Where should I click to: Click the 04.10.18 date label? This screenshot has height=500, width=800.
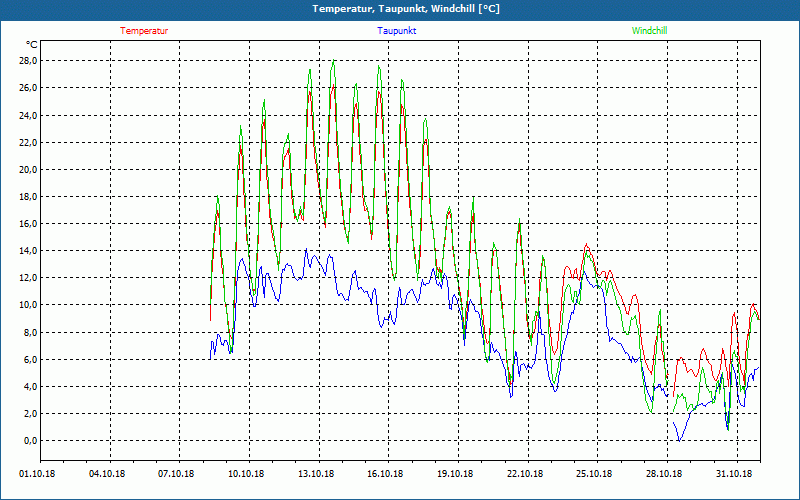(x=107, y=474)
